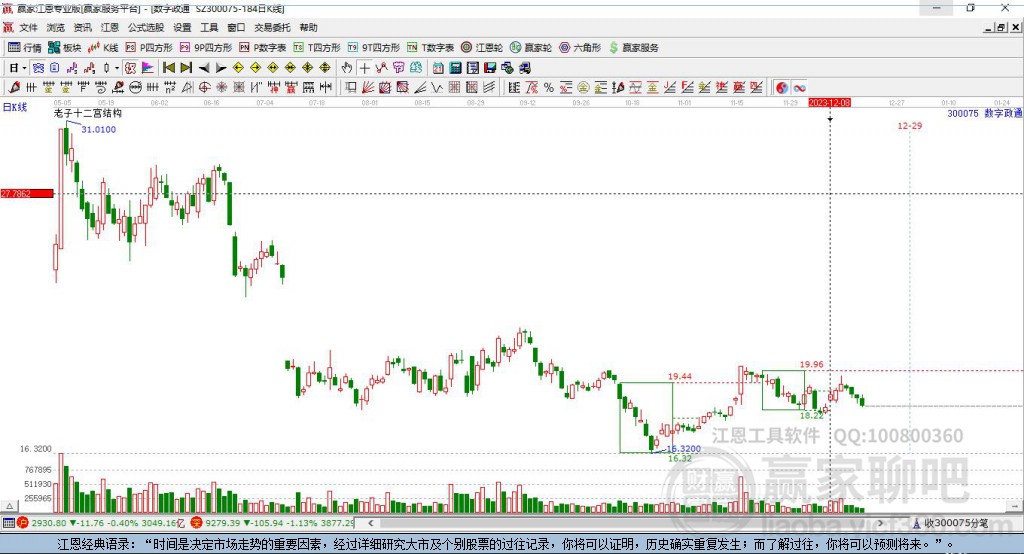
Task: Click the percent sign % tool
Action: point(549,88)
